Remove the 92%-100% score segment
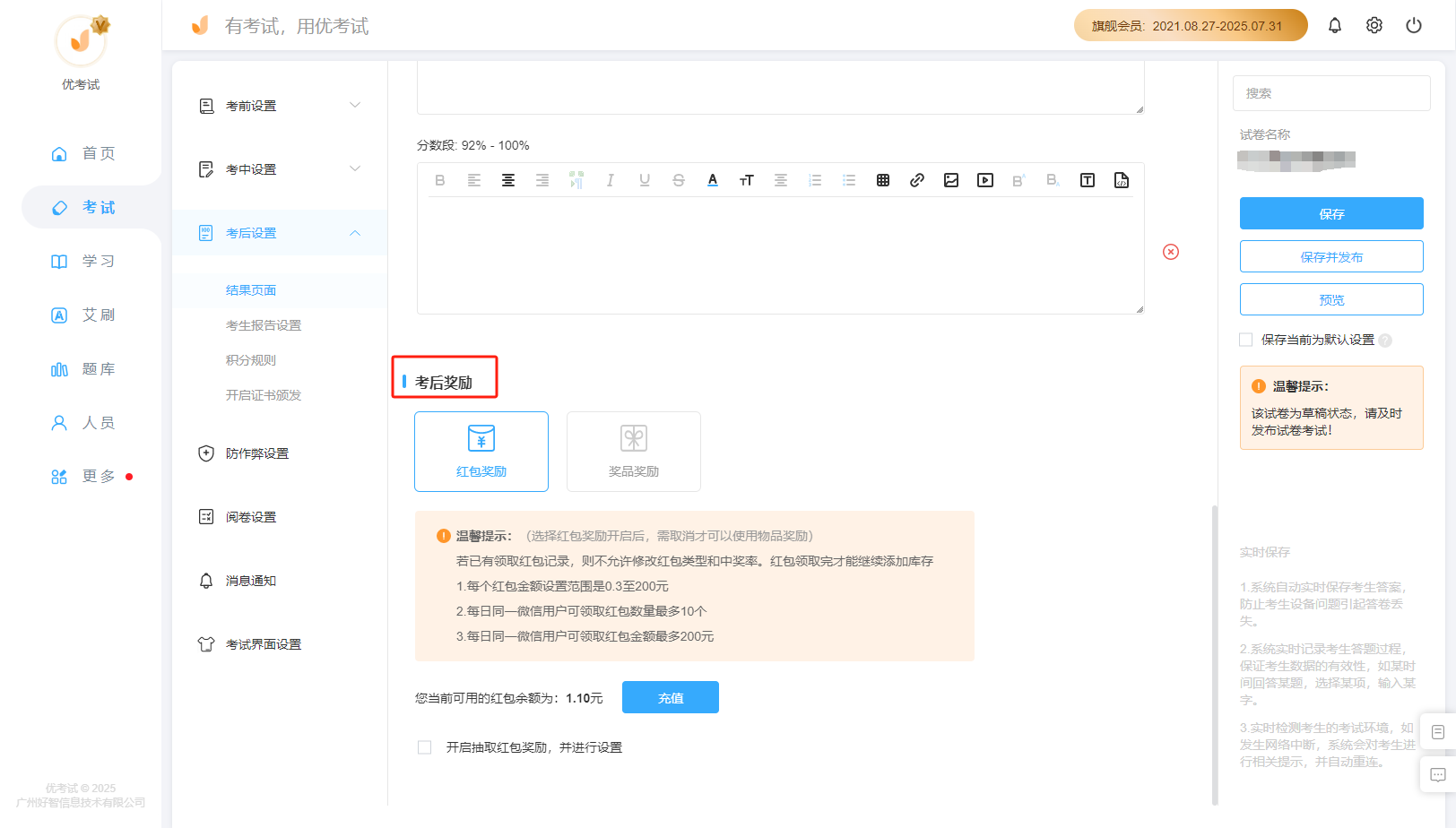 (x=1171, y=252)
